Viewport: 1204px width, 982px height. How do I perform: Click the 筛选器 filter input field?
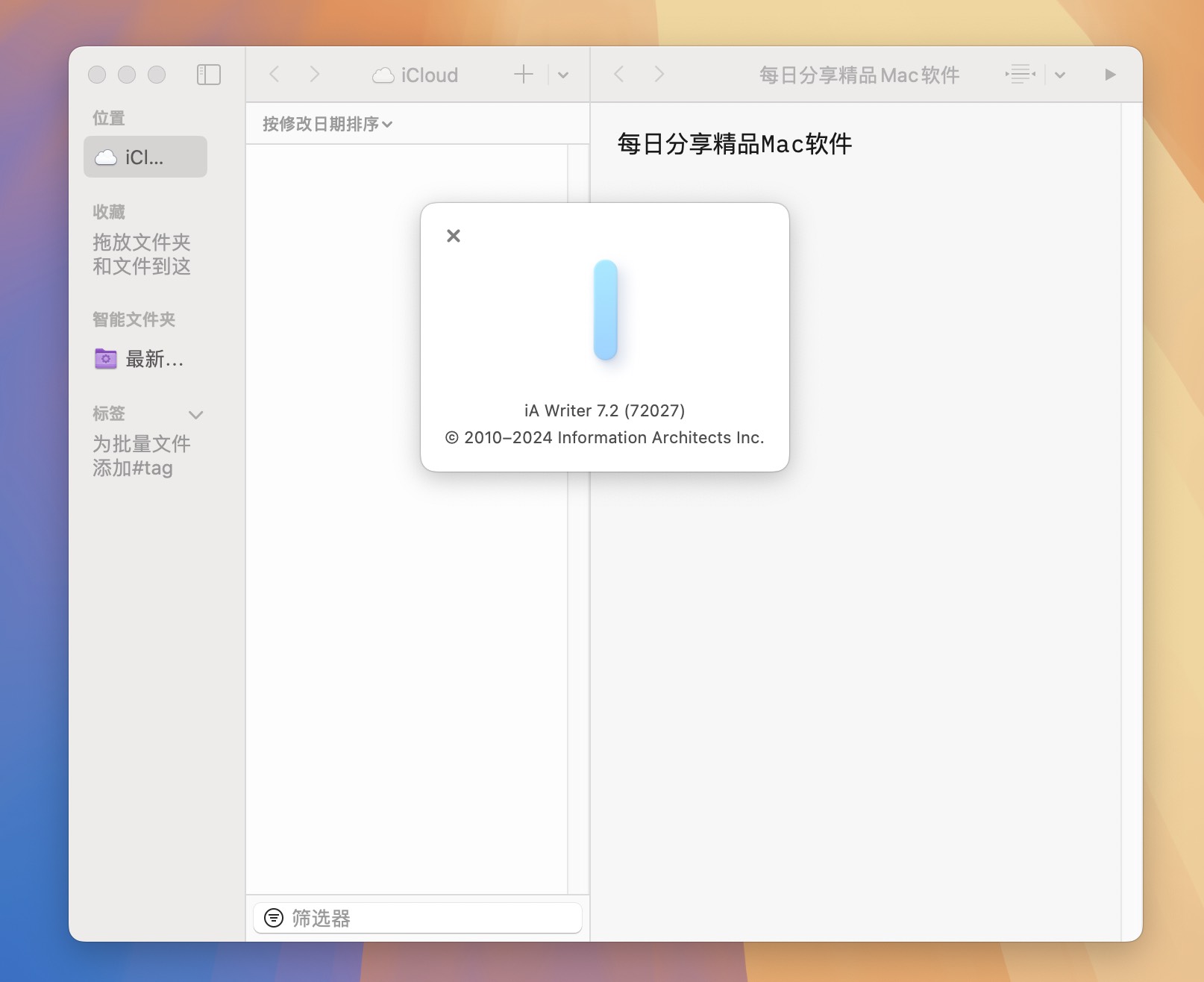(418, 918)
